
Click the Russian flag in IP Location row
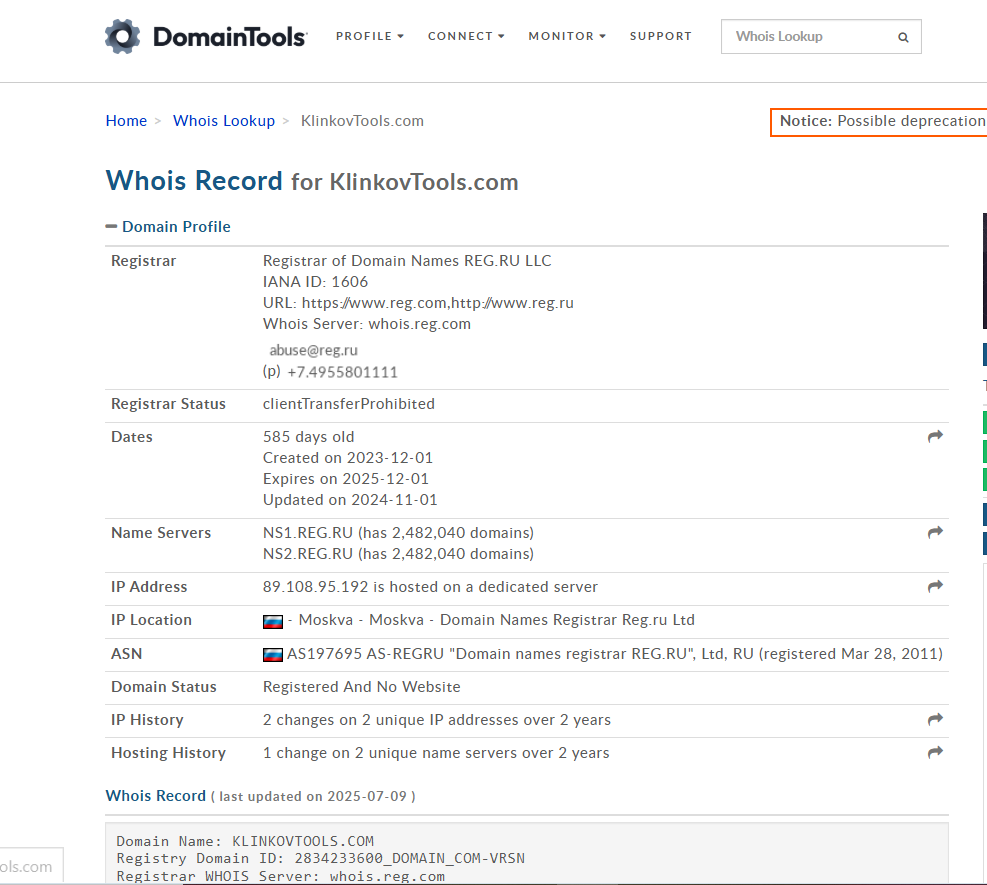click(x=273, y=621)
